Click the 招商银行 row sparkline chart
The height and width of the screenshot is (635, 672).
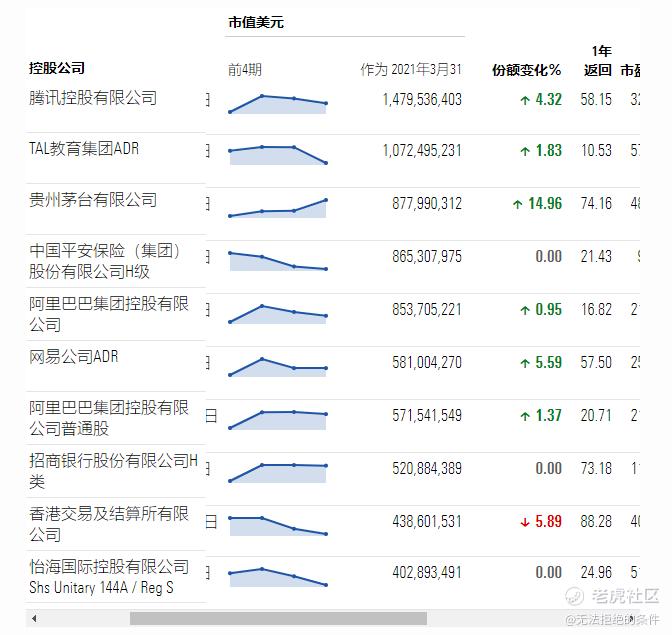tap(278, 473)
